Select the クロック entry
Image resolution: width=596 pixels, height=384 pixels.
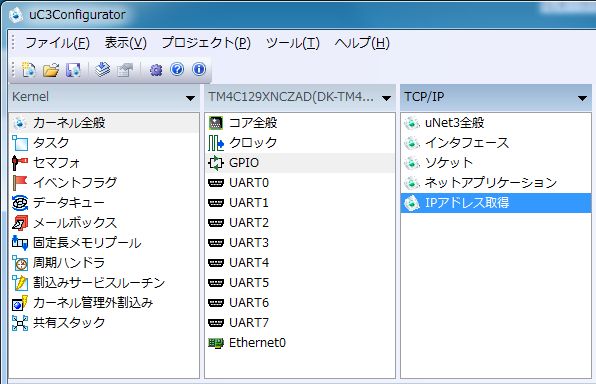pos(300,143)
